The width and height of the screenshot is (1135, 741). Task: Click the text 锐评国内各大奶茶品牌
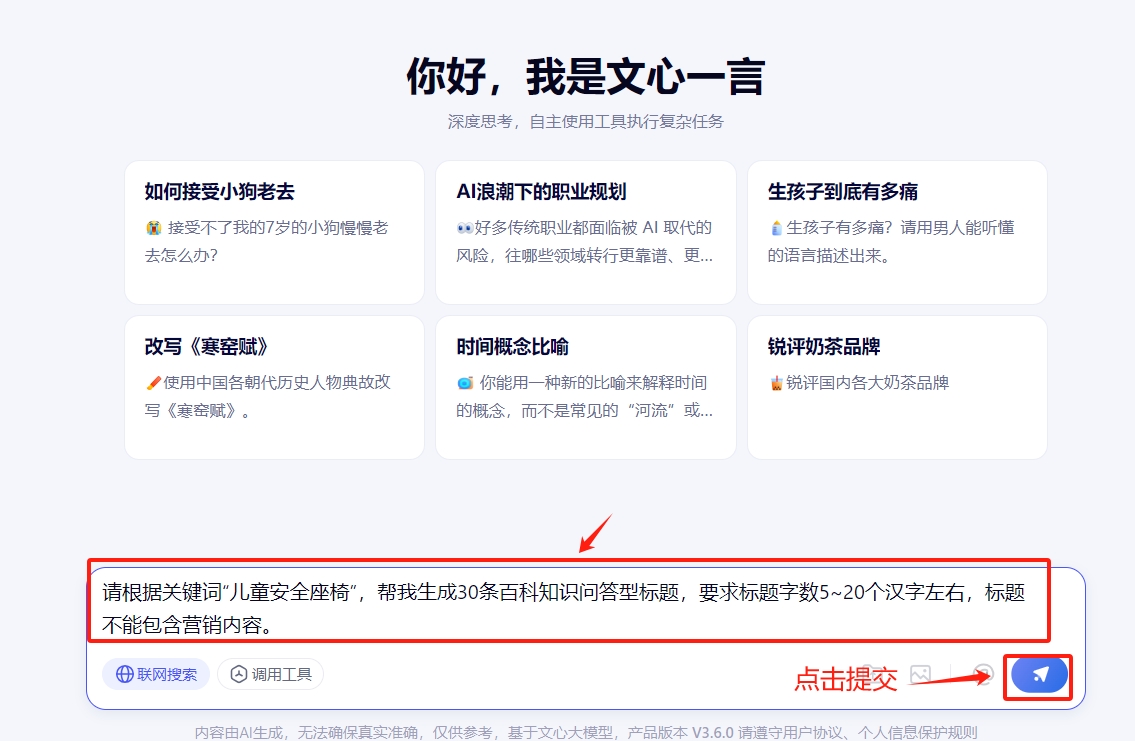[x=867, y=383]
